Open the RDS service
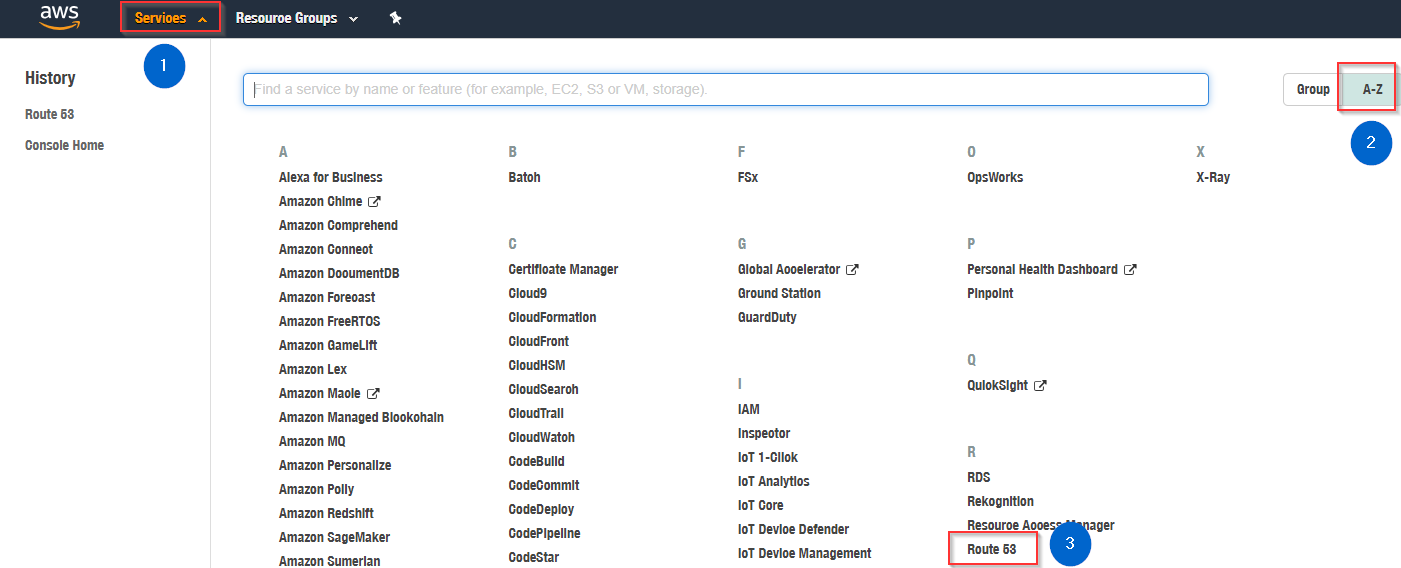The height and width of the screenshot is (568, 1401). (978, 477)
